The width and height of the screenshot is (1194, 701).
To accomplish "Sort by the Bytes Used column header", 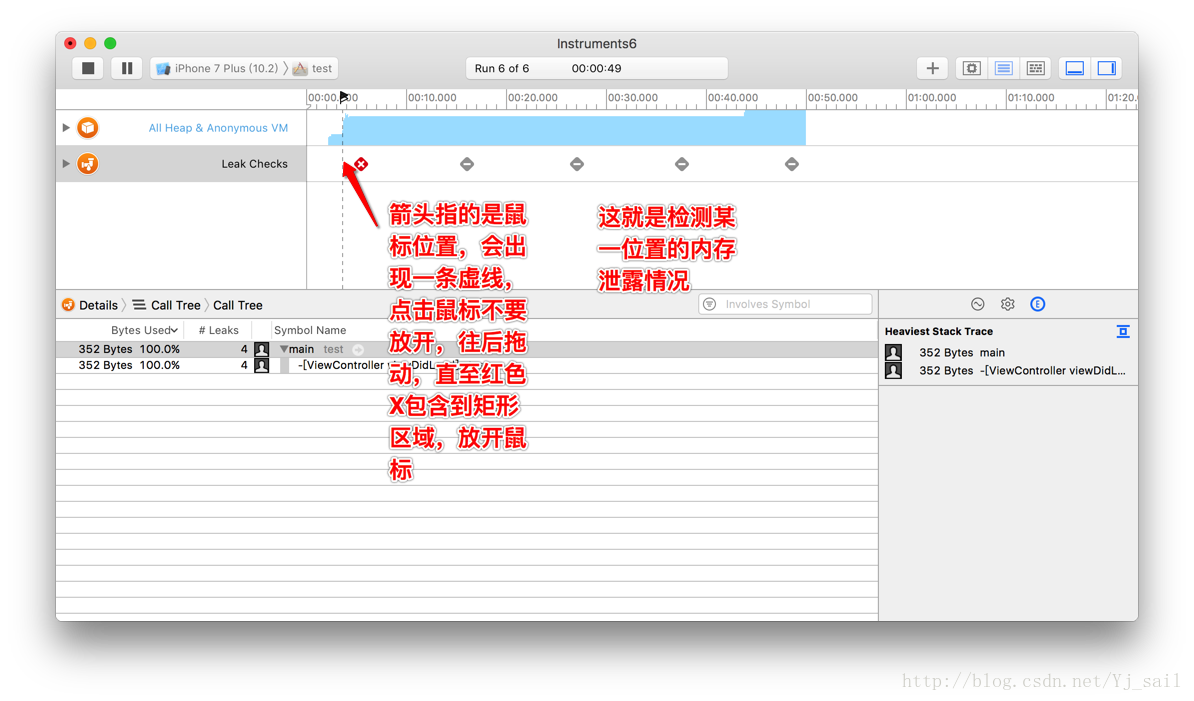I will pos(144,330).
